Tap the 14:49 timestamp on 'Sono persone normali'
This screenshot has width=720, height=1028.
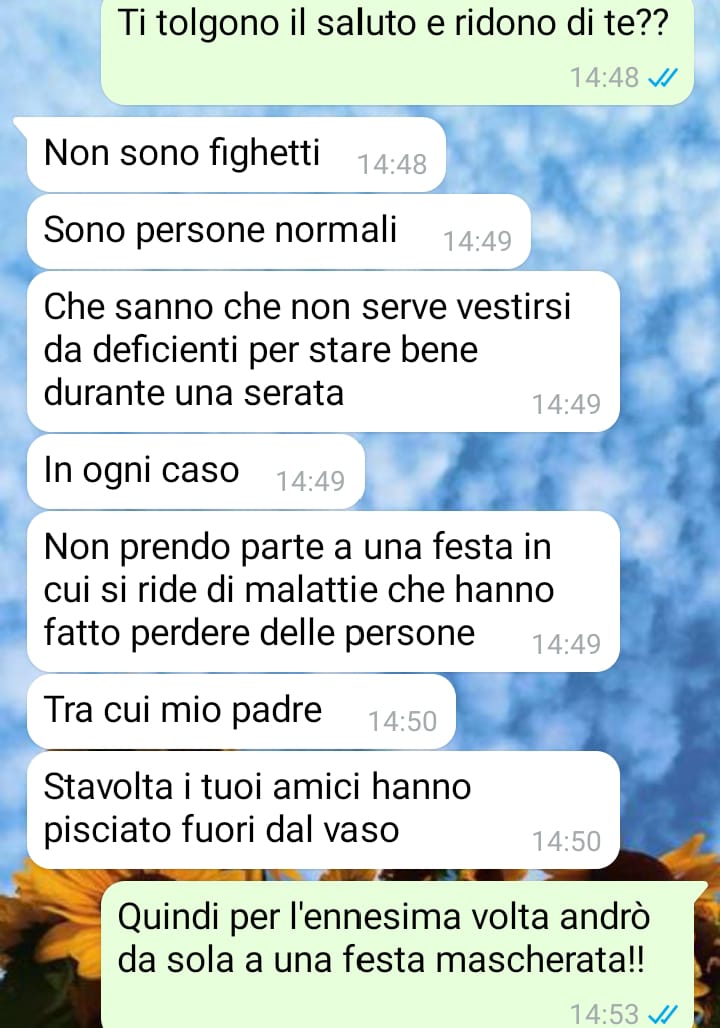tap(477, 241)
